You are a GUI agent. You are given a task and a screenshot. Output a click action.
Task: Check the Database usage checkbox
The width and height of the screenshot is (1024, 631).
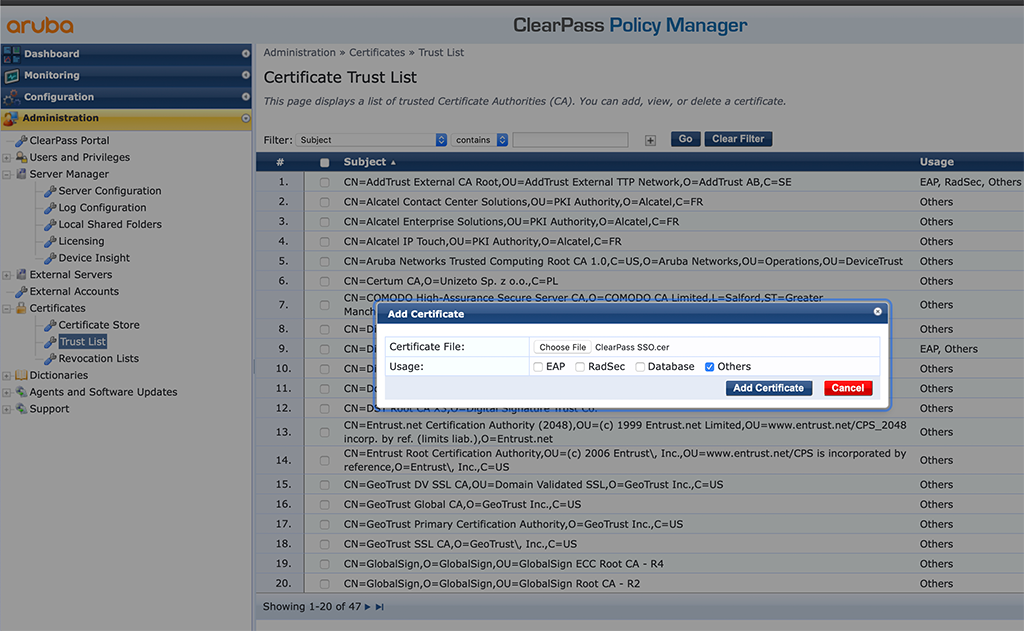(640, 367)
